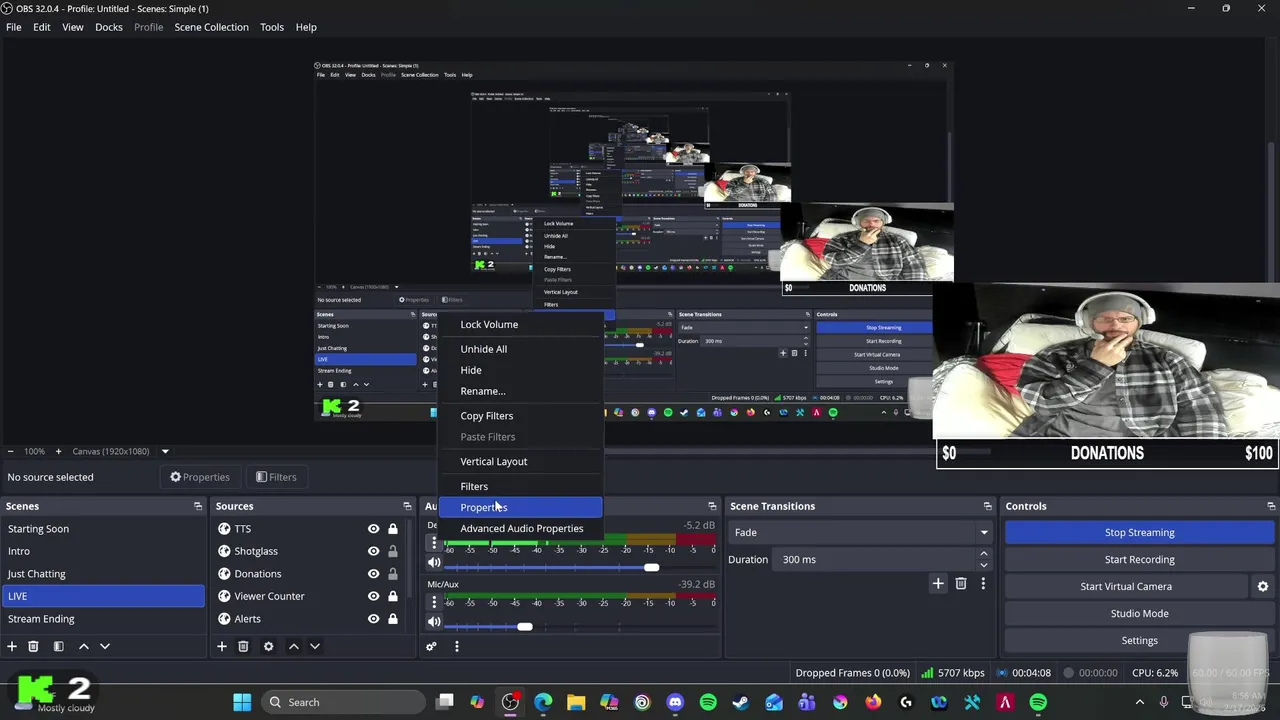Remove selected source using Sources trash icon

click(x=243, y=646)
